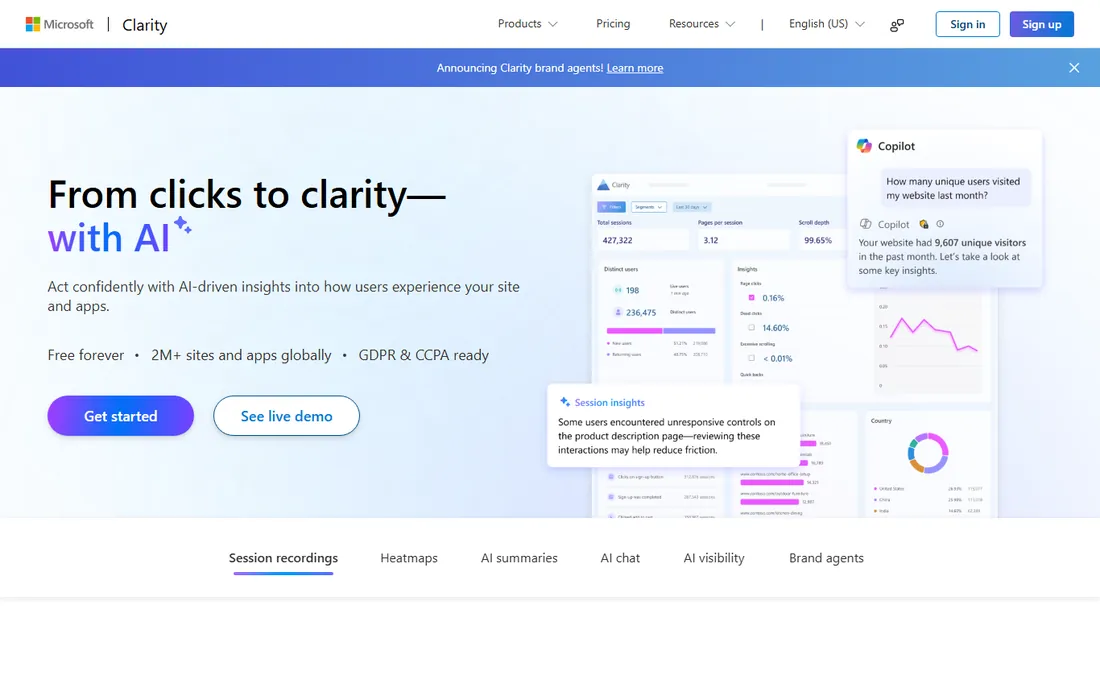The height and width of the screenshot is (688, 1100).
Task: Click the pink line chart in preview
Action: coord(934,335)
